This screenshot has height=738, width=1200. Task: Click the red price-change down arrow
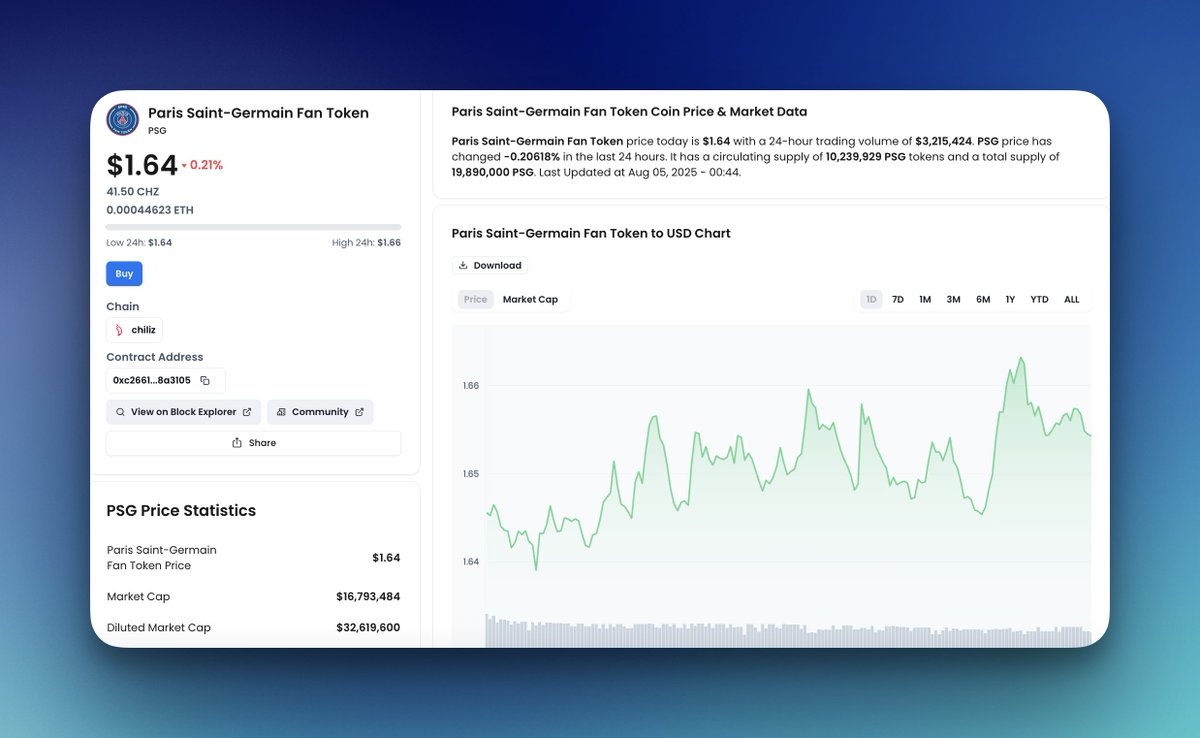click(184, 166)
